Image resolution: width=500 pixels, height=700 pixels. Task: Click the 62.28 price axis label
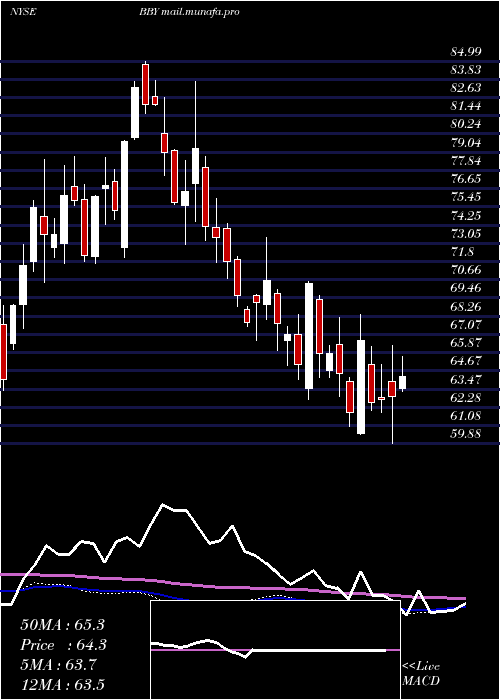(x=466, y=398)
